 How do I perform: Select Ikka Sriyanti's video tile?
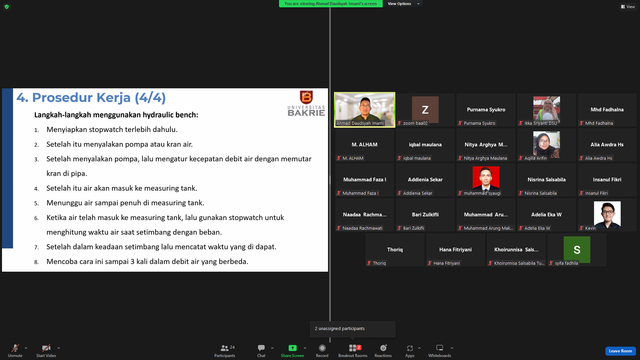pos(546,109)
